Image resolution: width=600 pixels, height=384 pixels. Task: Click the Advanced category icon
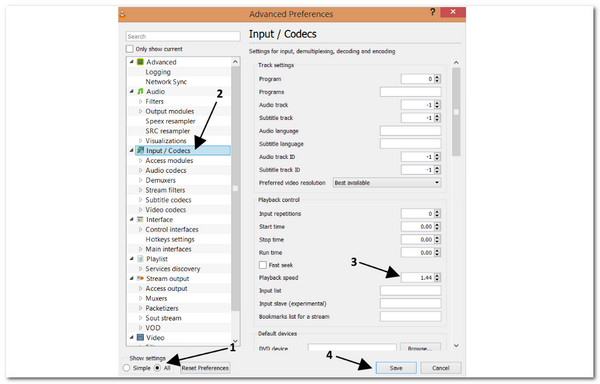[140, 62]
